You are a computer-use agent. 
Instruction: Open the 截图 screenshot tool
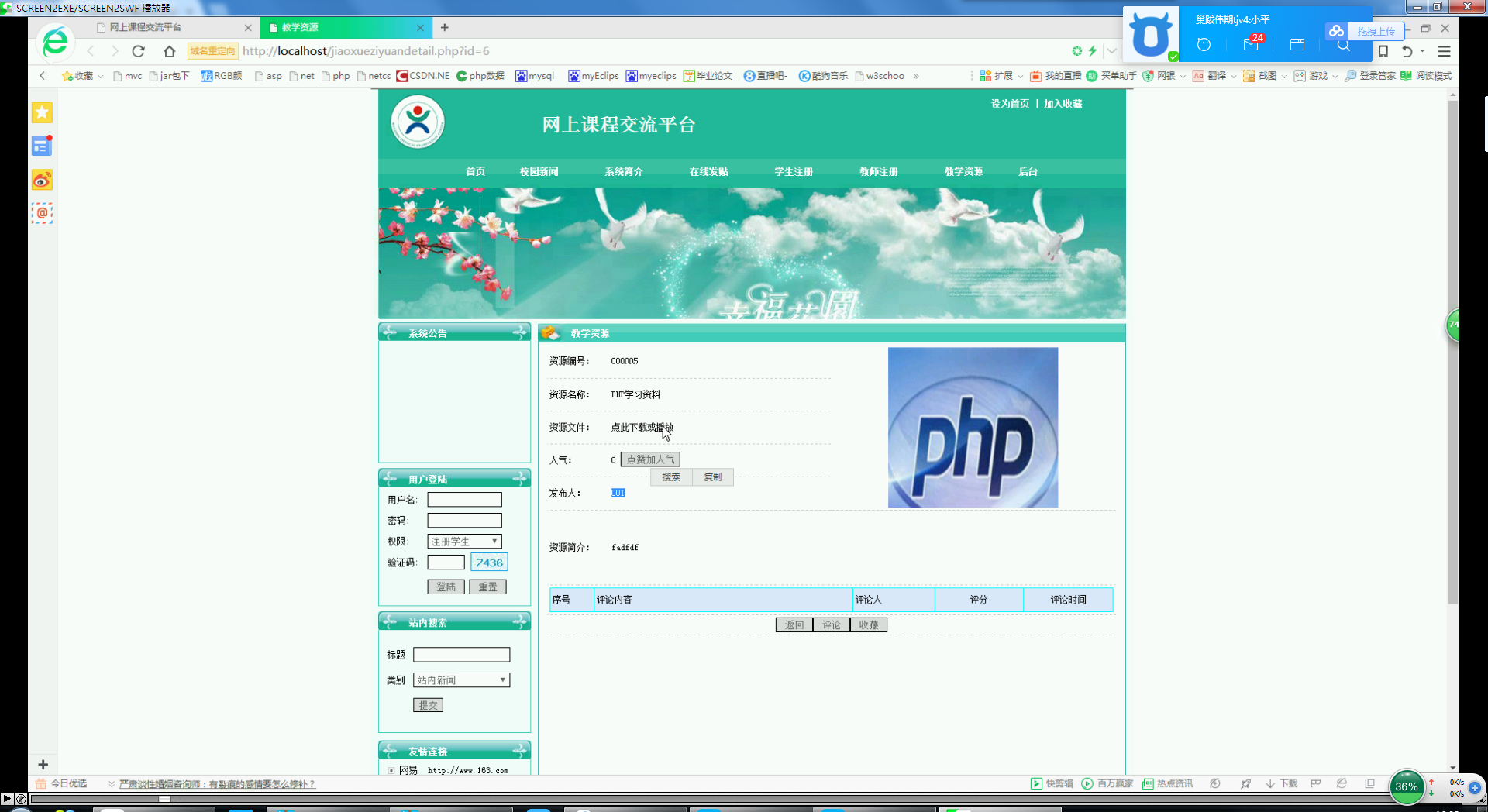(1260, 76)
